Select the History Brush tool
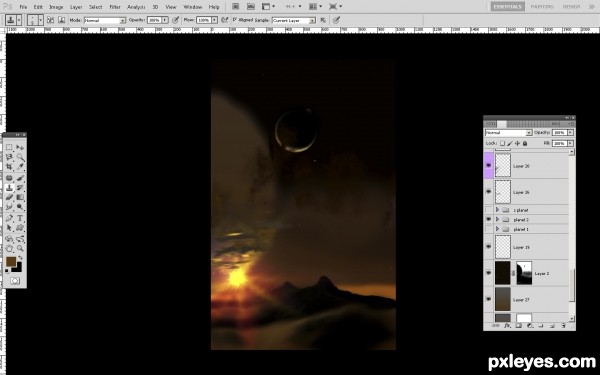The image size is (600, 375). (20, 188)
